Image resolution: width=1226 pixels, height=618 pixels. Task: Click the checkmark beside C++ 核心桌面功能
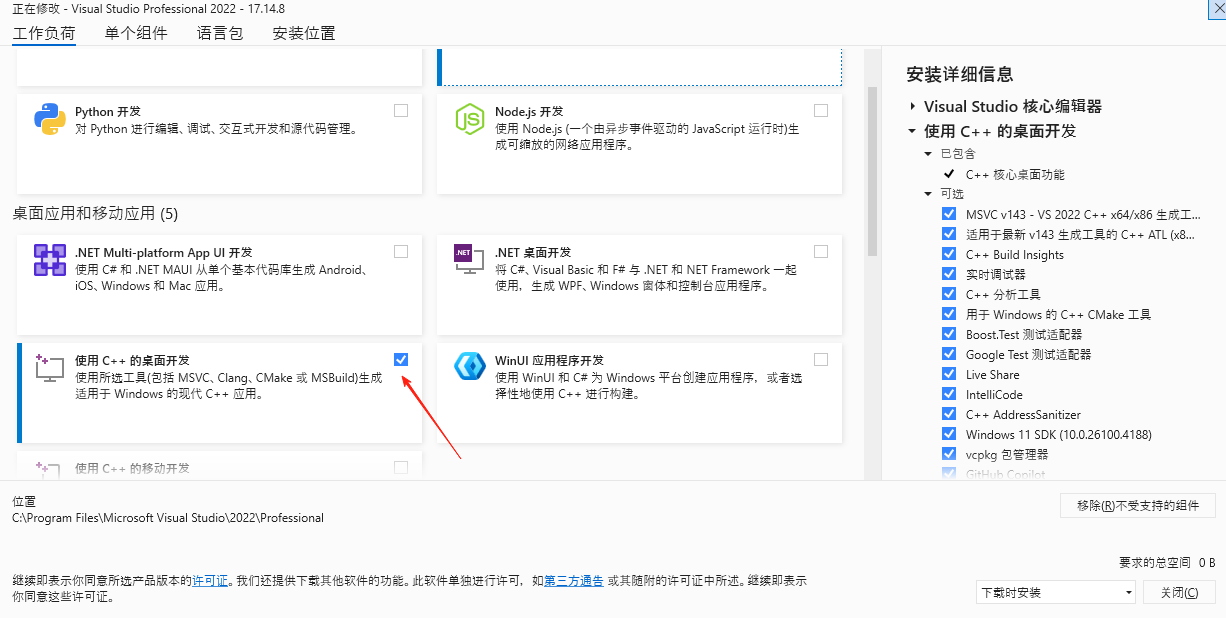949,174
